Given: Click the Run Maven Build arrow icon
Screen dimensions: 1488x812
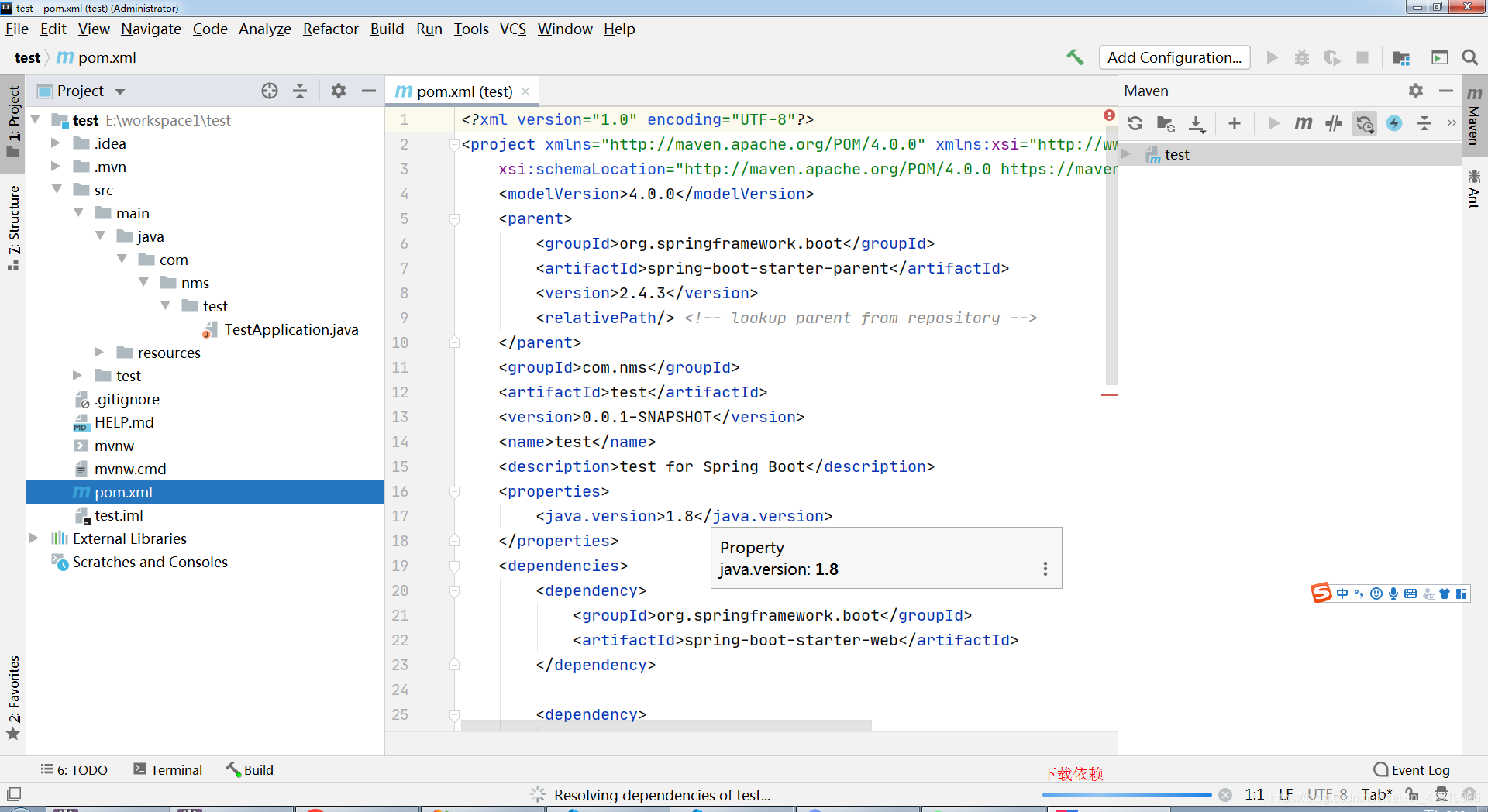Looking at the screenshot, I should (1273, 123).
